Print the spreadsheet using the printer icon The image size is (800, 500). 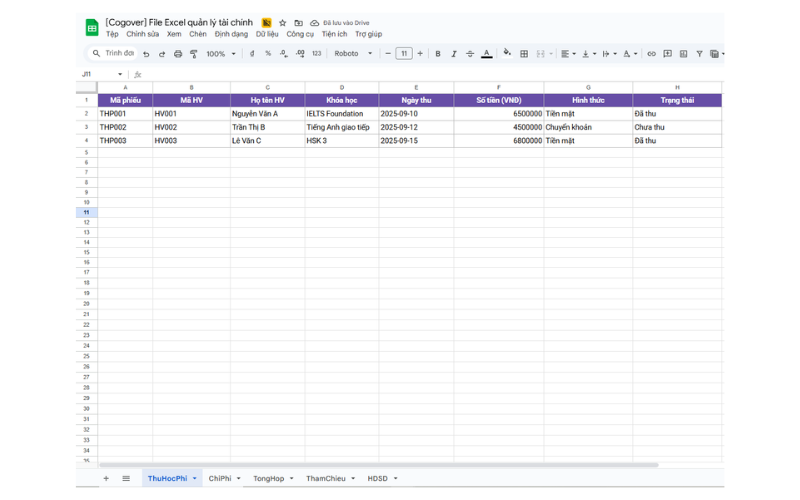point(178,54)
